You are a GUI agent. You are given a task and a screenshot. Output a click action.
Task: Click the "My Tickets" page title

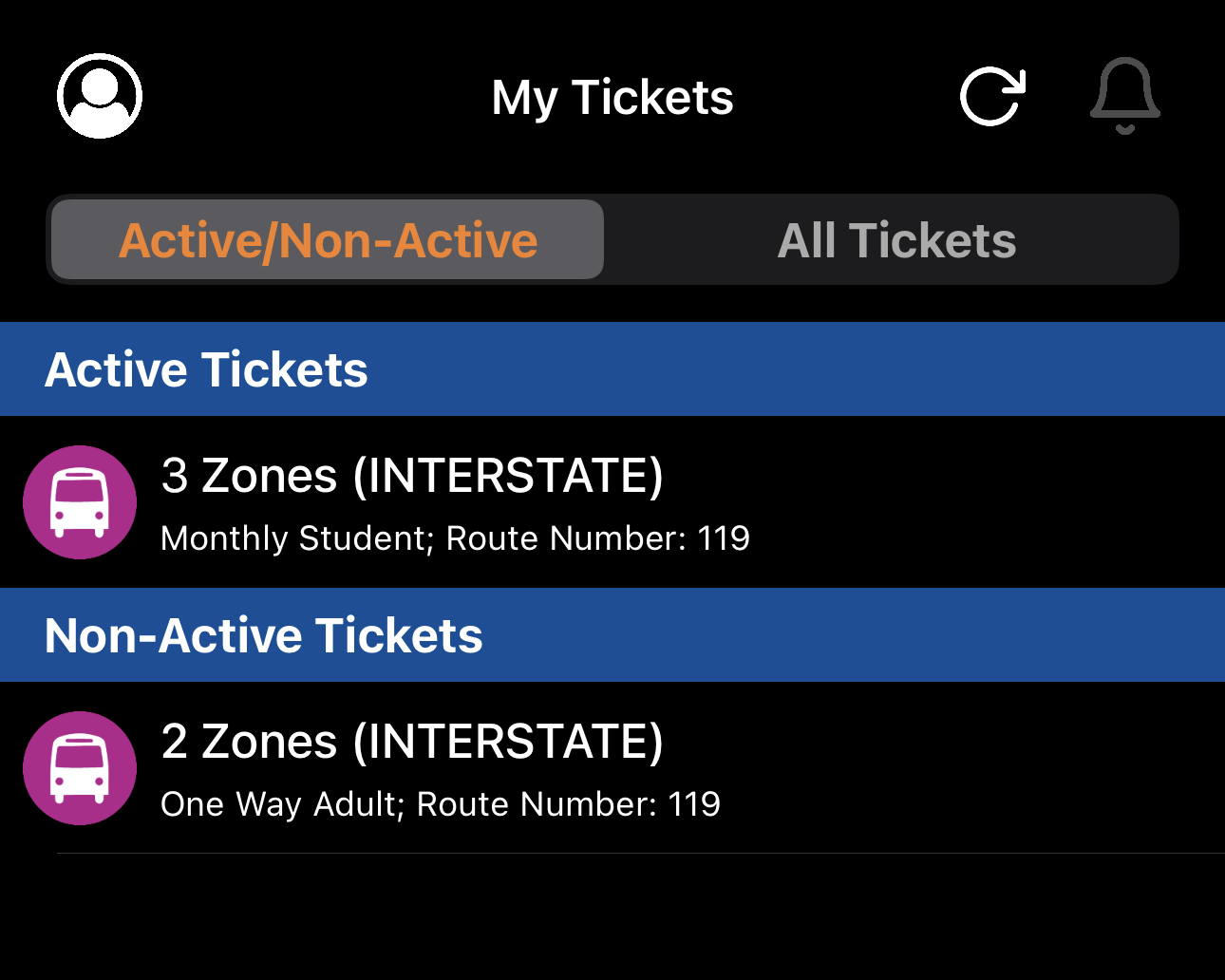tap(612, 97)
